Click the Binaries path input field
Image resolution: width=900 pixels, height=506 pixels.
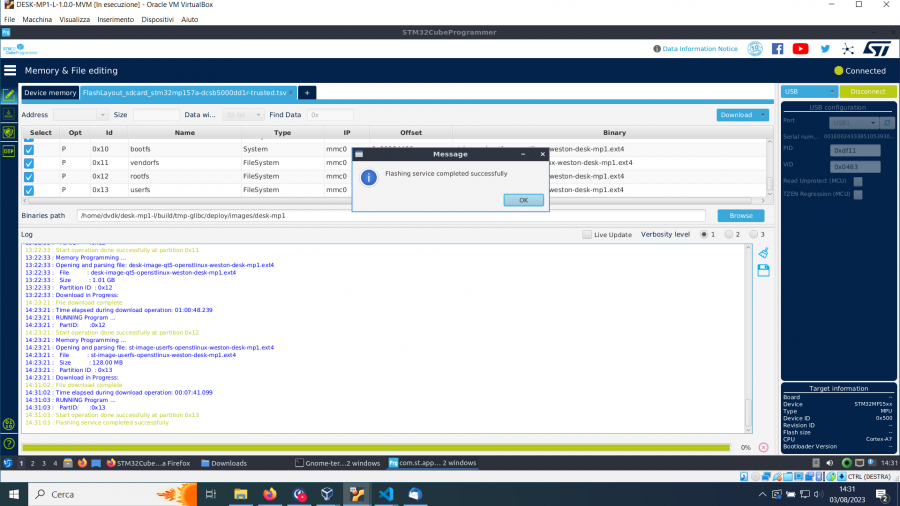pyautogui.click(x=391, y=215)
